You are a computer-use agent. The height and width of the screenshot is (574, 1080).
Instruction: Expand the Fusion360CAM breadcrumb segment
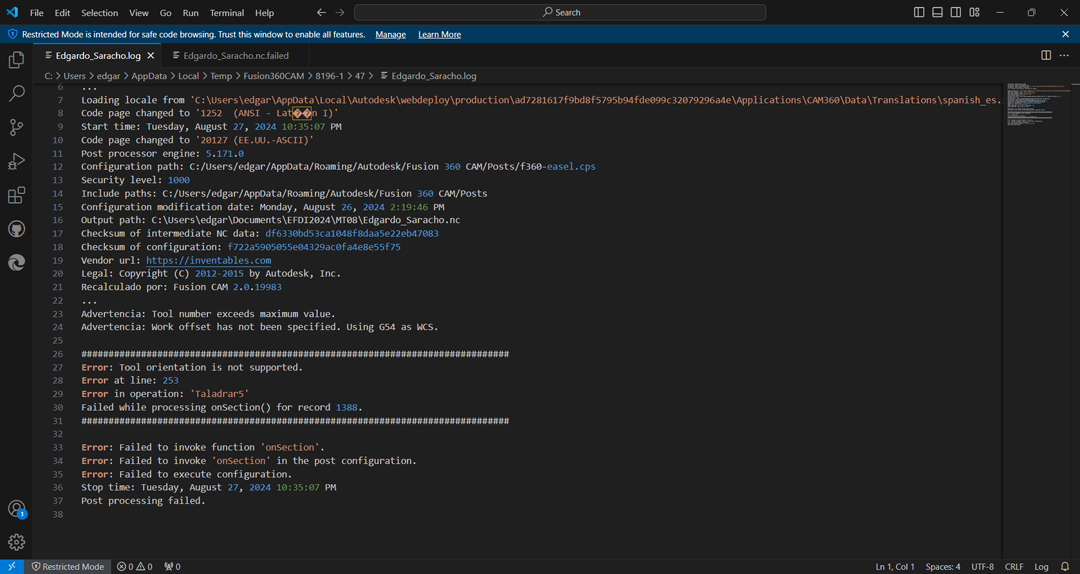pos(274,76)
